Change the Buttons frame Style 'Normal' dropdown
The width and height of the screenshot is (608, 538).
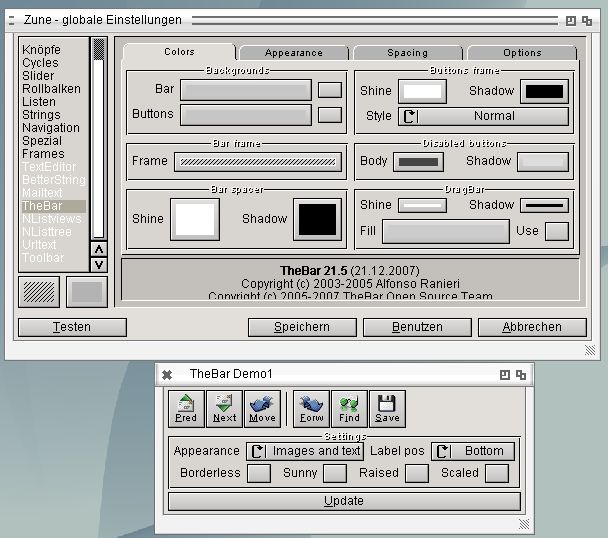pyautogui.click(x=483, y=116)
